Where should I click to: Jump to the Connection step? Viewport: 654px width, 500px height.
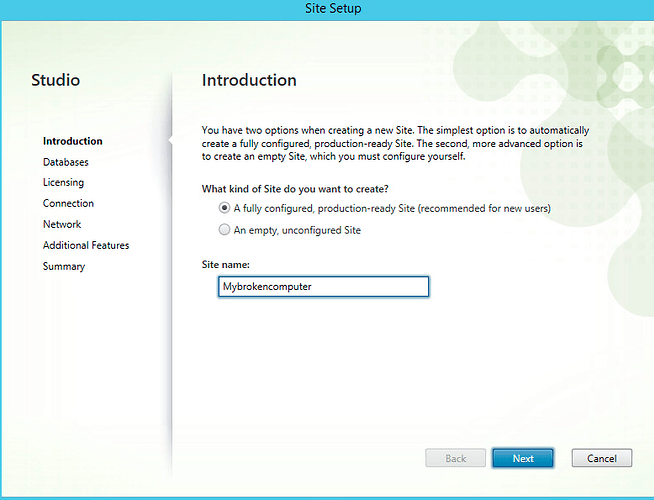coord(68,203)
